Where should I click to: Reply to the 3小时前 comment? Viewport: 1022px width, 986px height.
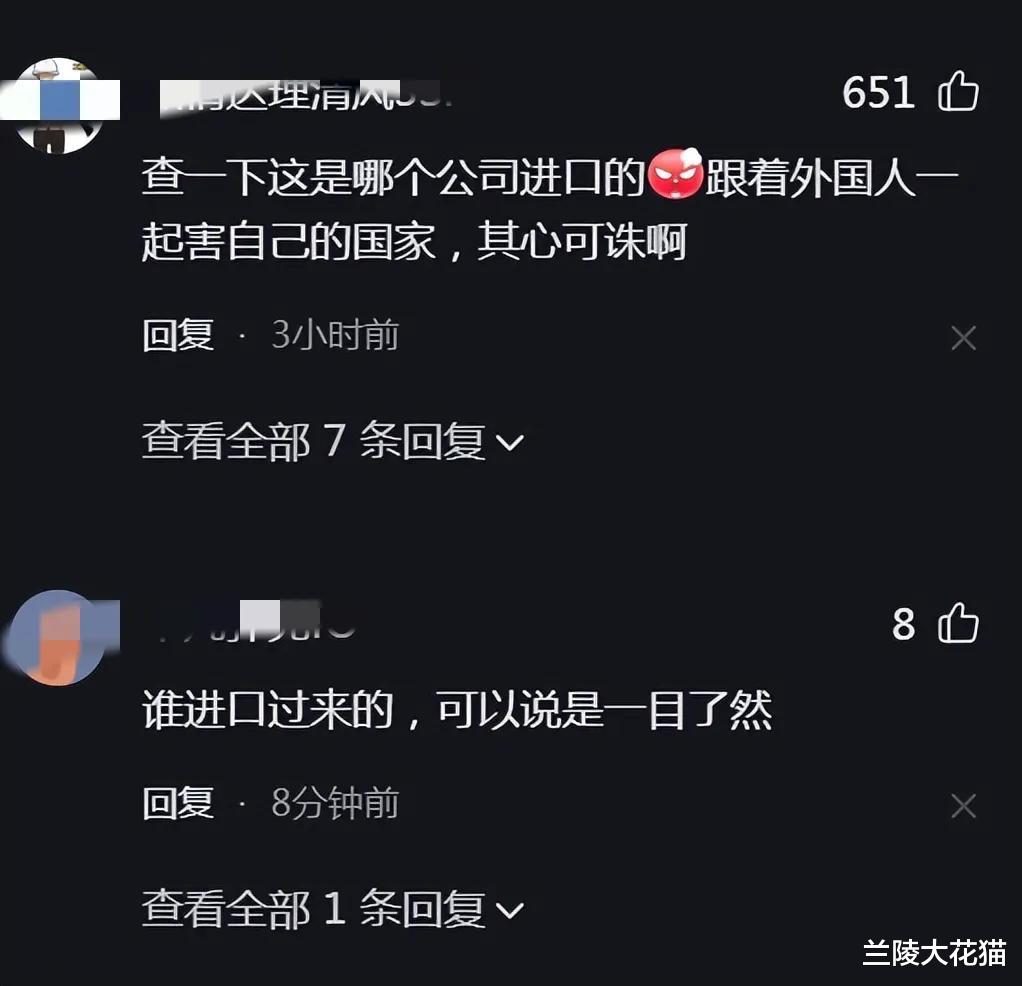(178, 335)
